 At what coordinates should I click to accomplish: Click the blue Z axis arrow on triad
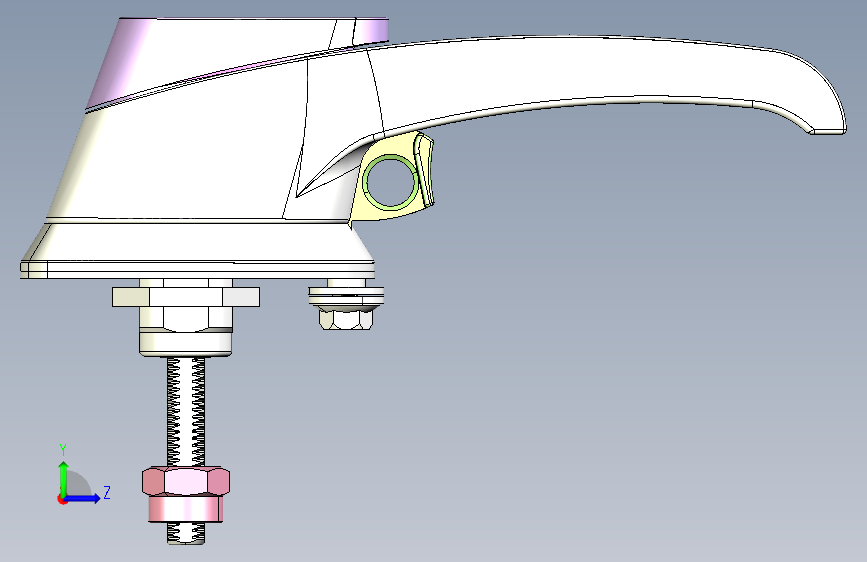pyautogui.click(x=83, y=498)
